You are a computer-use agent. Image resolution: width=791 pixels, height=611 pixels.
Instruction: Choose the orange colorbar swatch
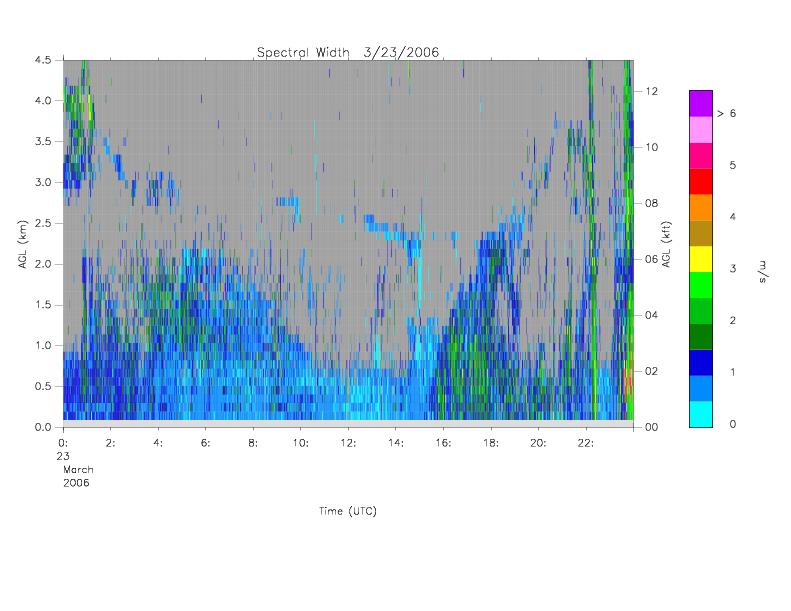point(701,207)
